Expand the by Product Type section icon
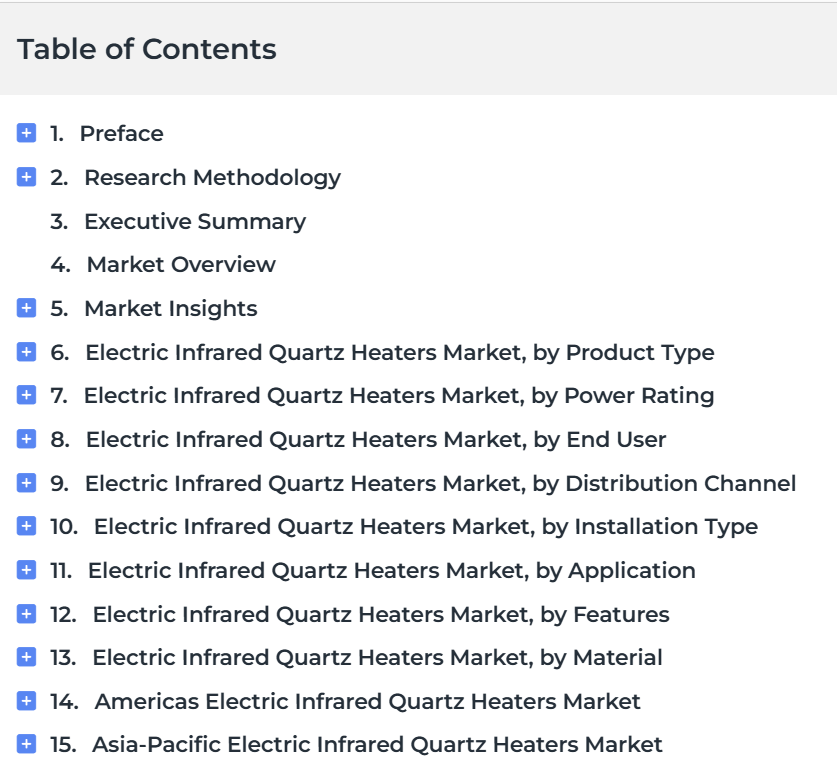The width and height of the screenshot is (837, 765). (x=26, y=352)
